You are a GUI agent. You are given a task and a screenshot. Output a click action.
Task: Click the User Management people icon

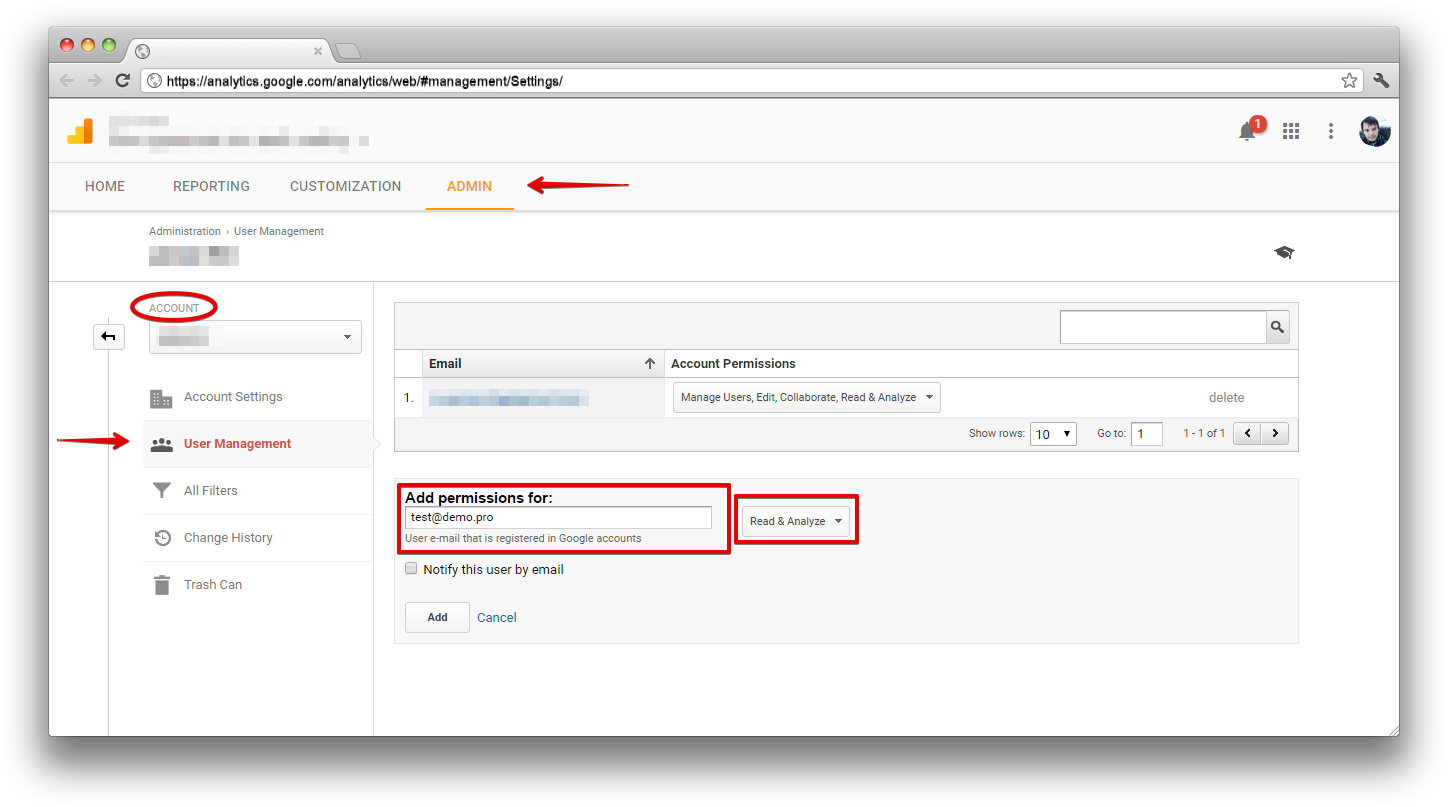click(161, 444)
